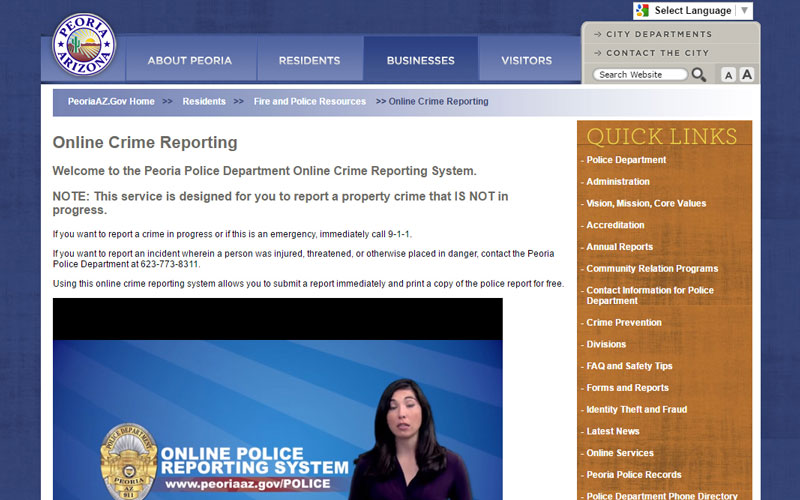Go to City Departments
800x500 pixels.
click(x=659, y=34)
